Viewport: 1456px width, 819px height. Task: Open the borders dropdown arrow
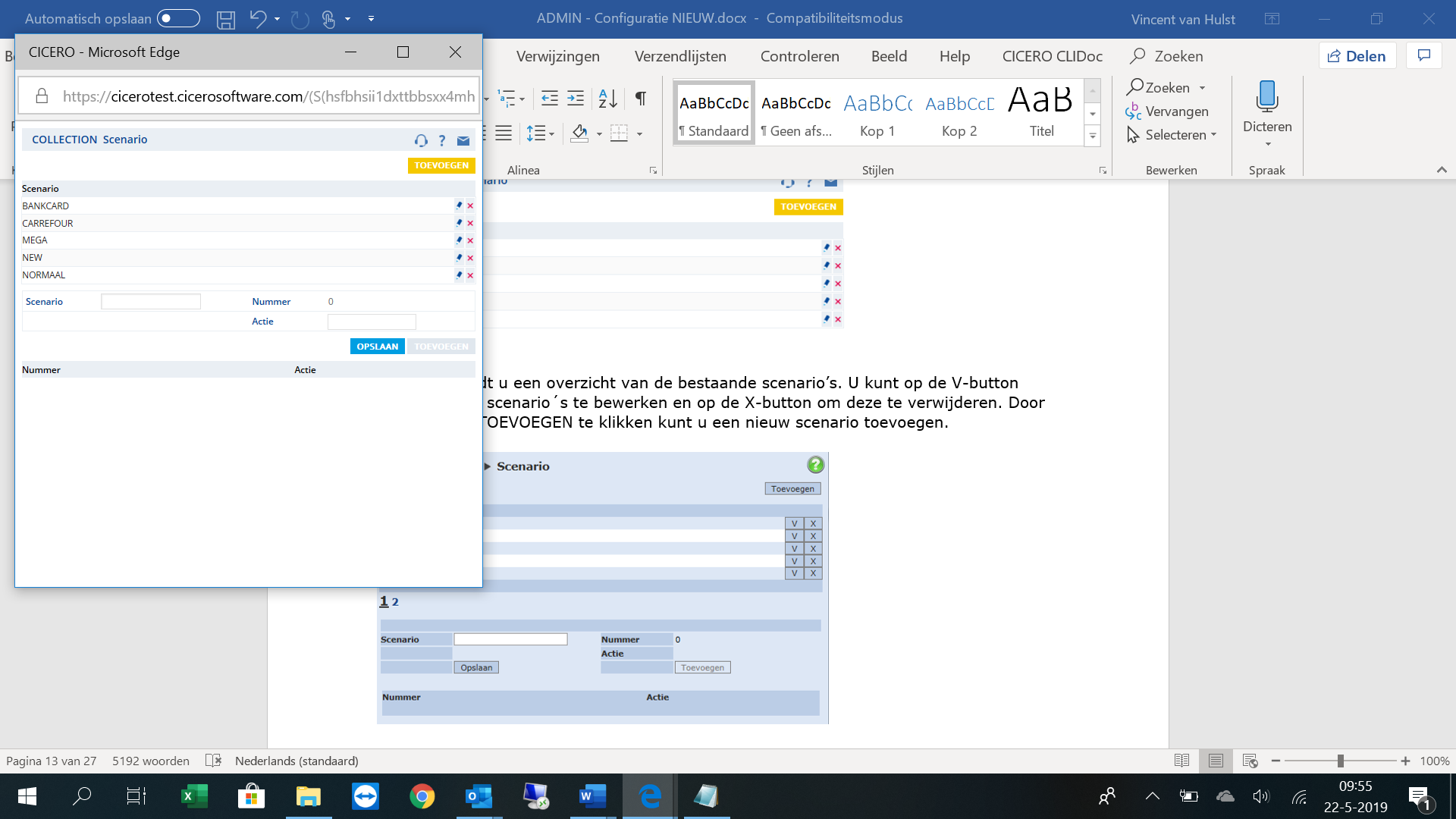tap(639, 134)
